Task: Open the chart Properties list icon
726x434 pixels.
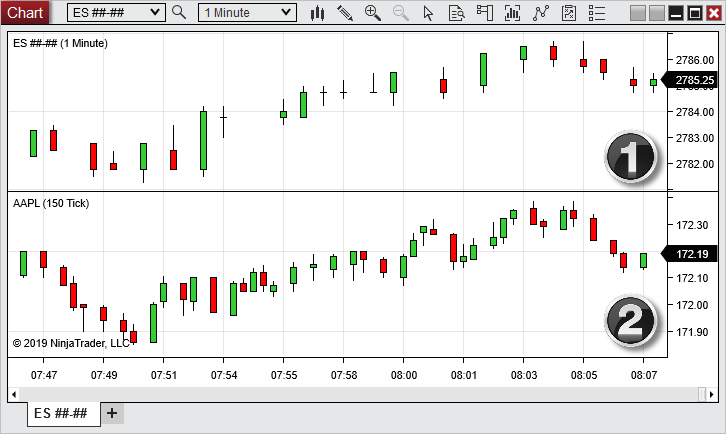Action: click(x=597, y=13)
